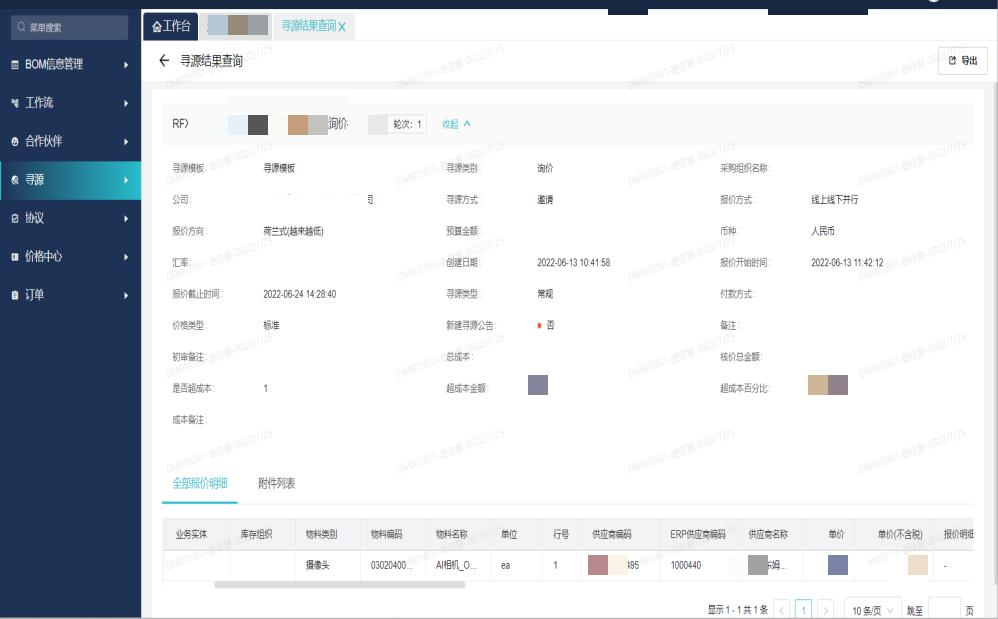
Task: Click the 价格中心 sidebar icon
Action: coord(14,257)
